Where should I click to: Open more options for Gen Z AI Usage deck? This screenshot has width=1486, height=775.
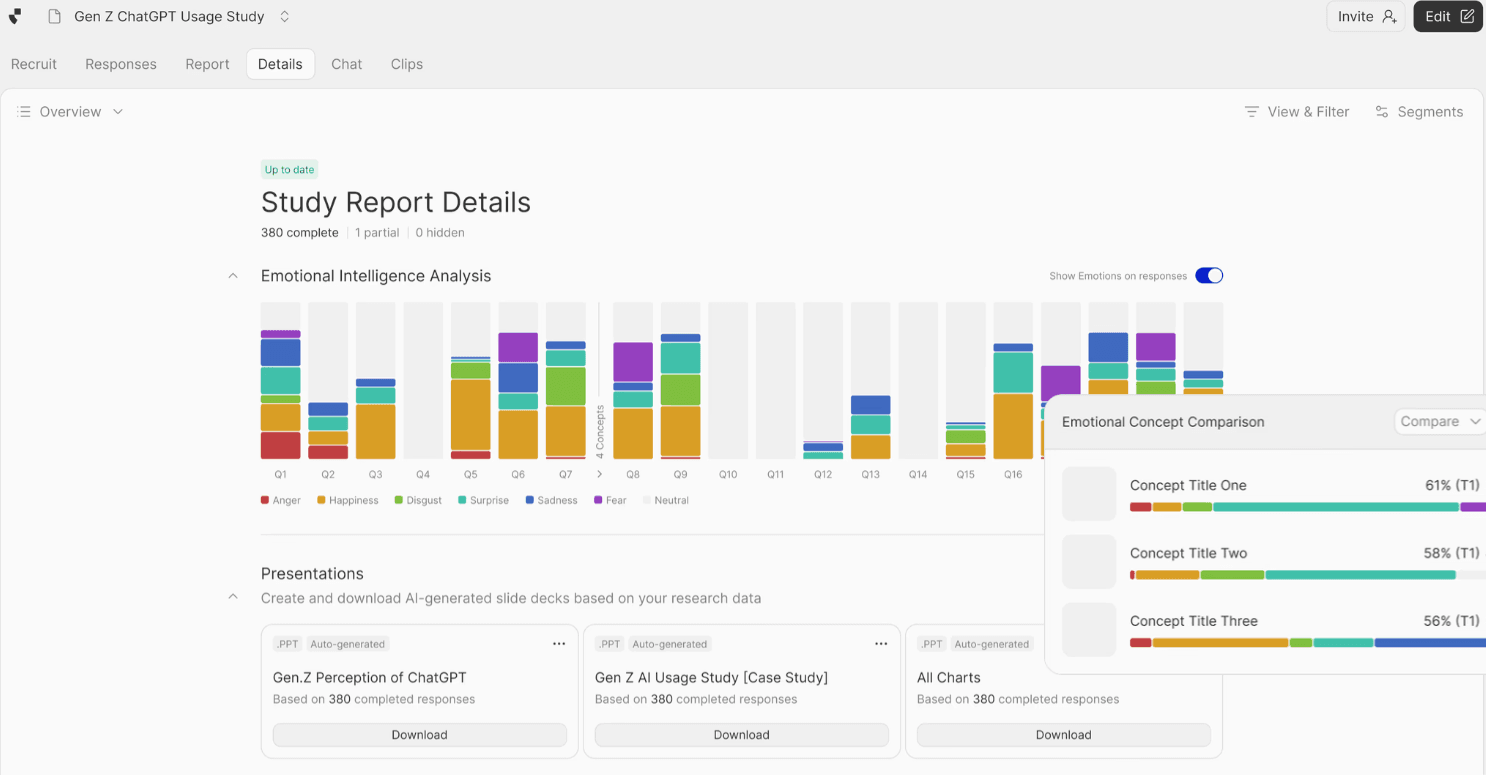click(881, 644)
